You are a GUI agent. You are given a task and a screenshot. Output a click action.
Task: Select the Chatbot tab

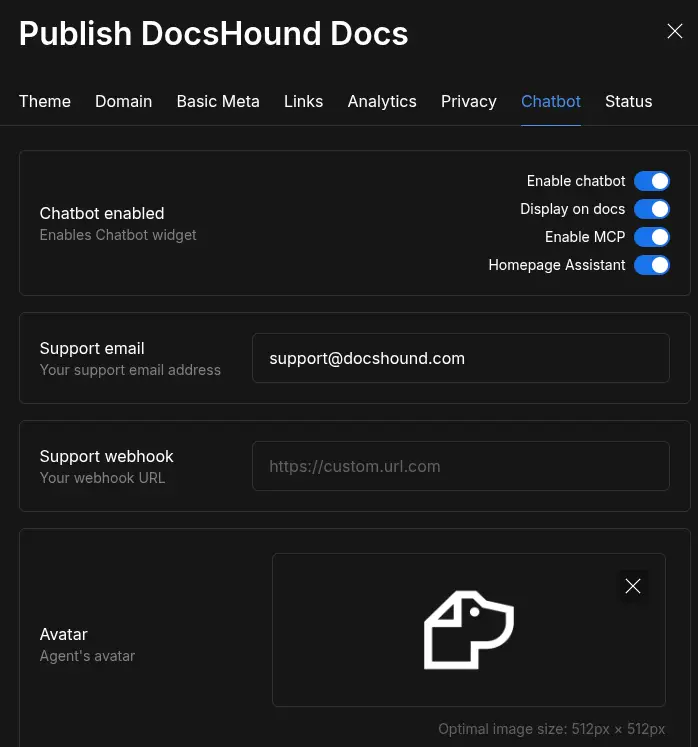click(551, 101)
